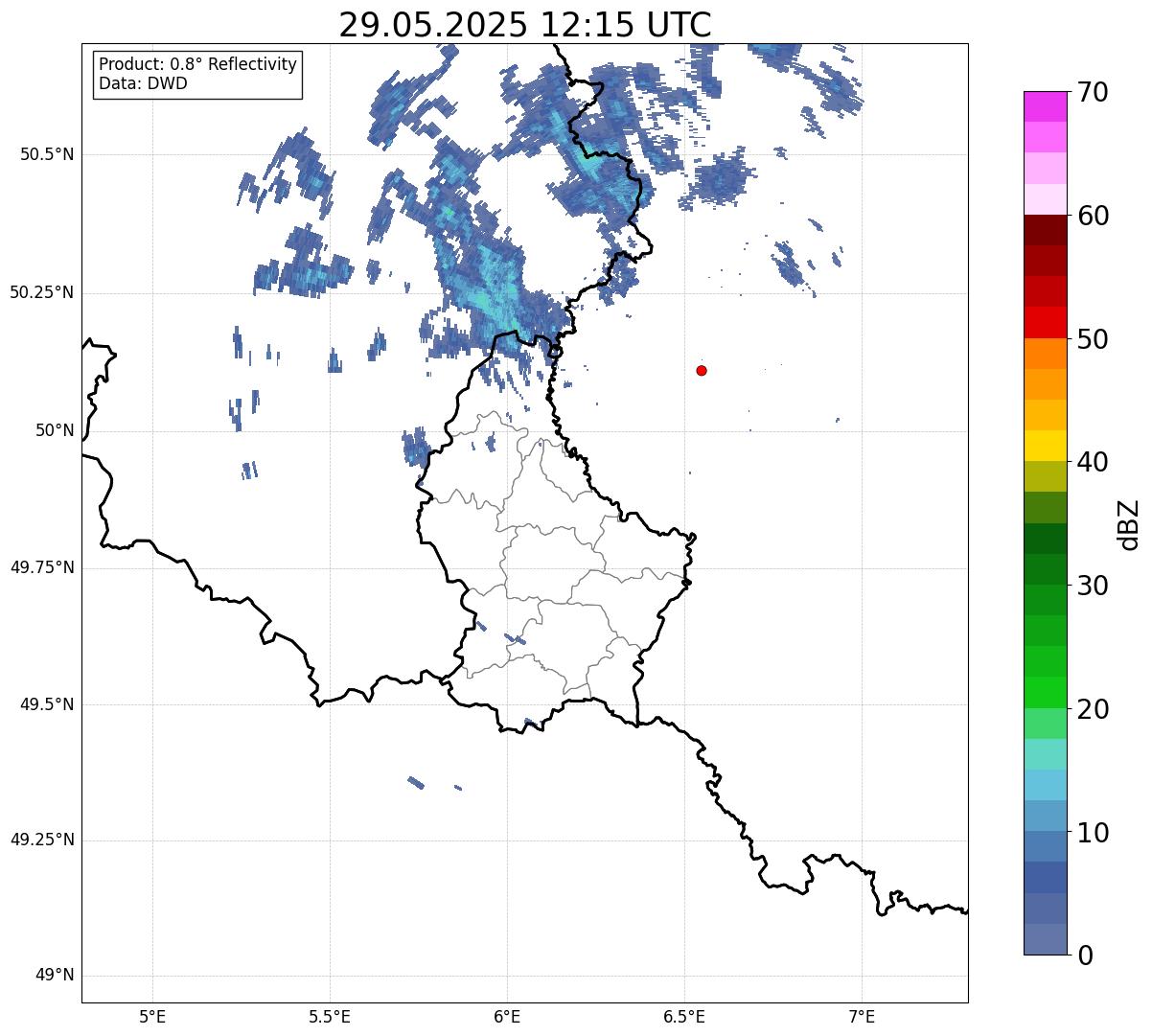Click the yellow 40 dBZ colorbar segment

[x=1046, y=446]
